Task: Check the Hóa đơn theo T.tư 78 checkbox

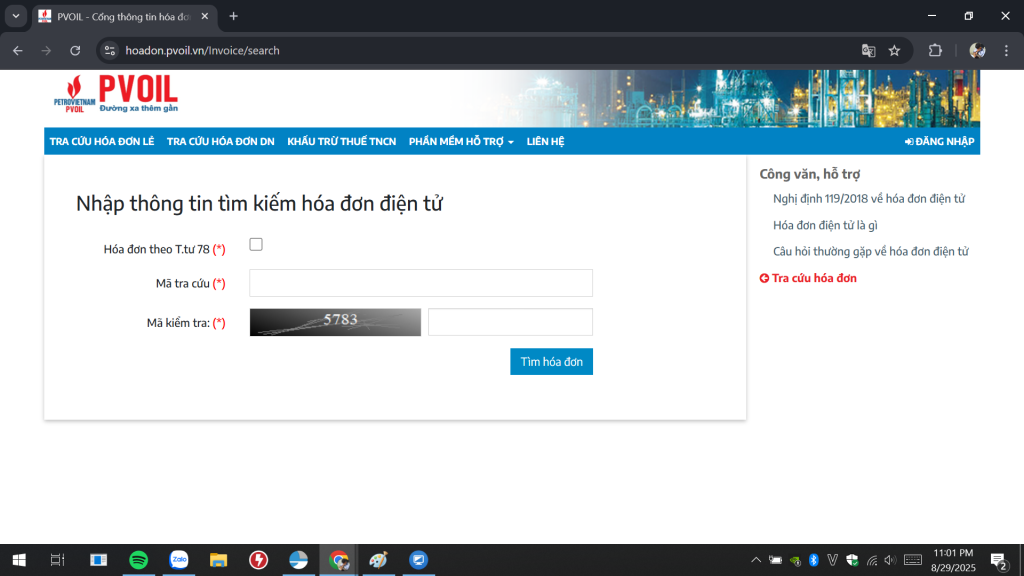Action: 256,244
